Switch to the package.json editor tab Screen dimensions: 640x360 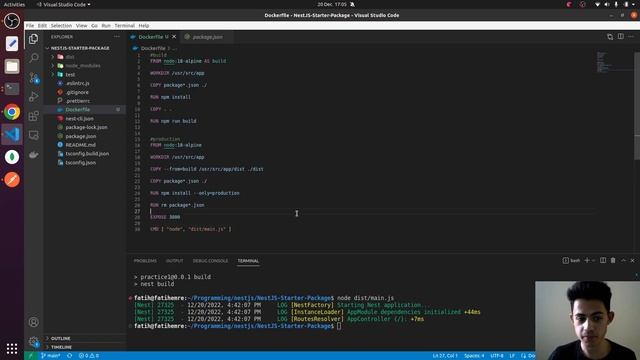point(207,37)
